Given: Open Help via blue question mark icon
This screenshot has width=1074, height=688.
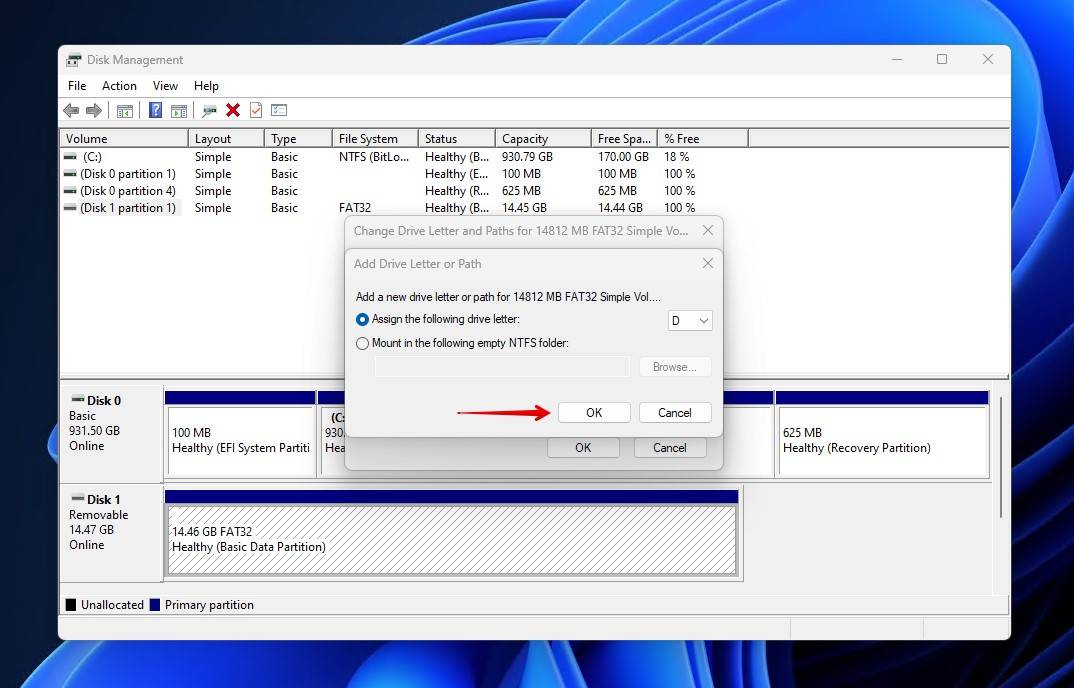Looking at the screenshot, I should 155,110.
